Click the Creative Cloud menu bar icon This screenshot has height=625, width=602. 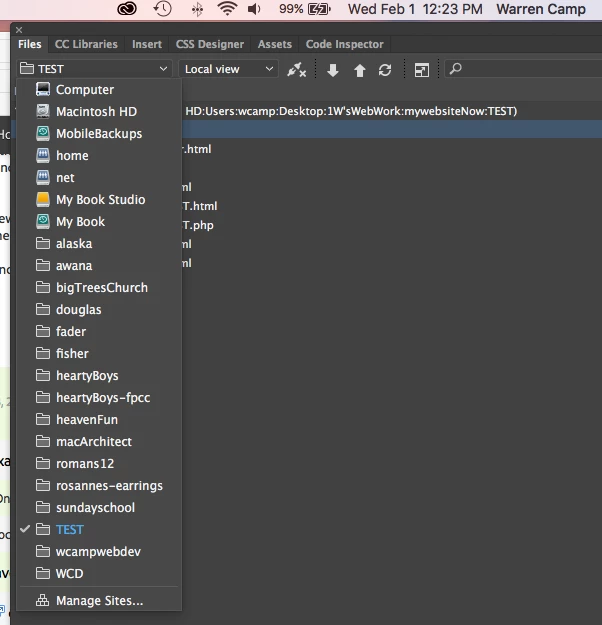pos(127,9)
